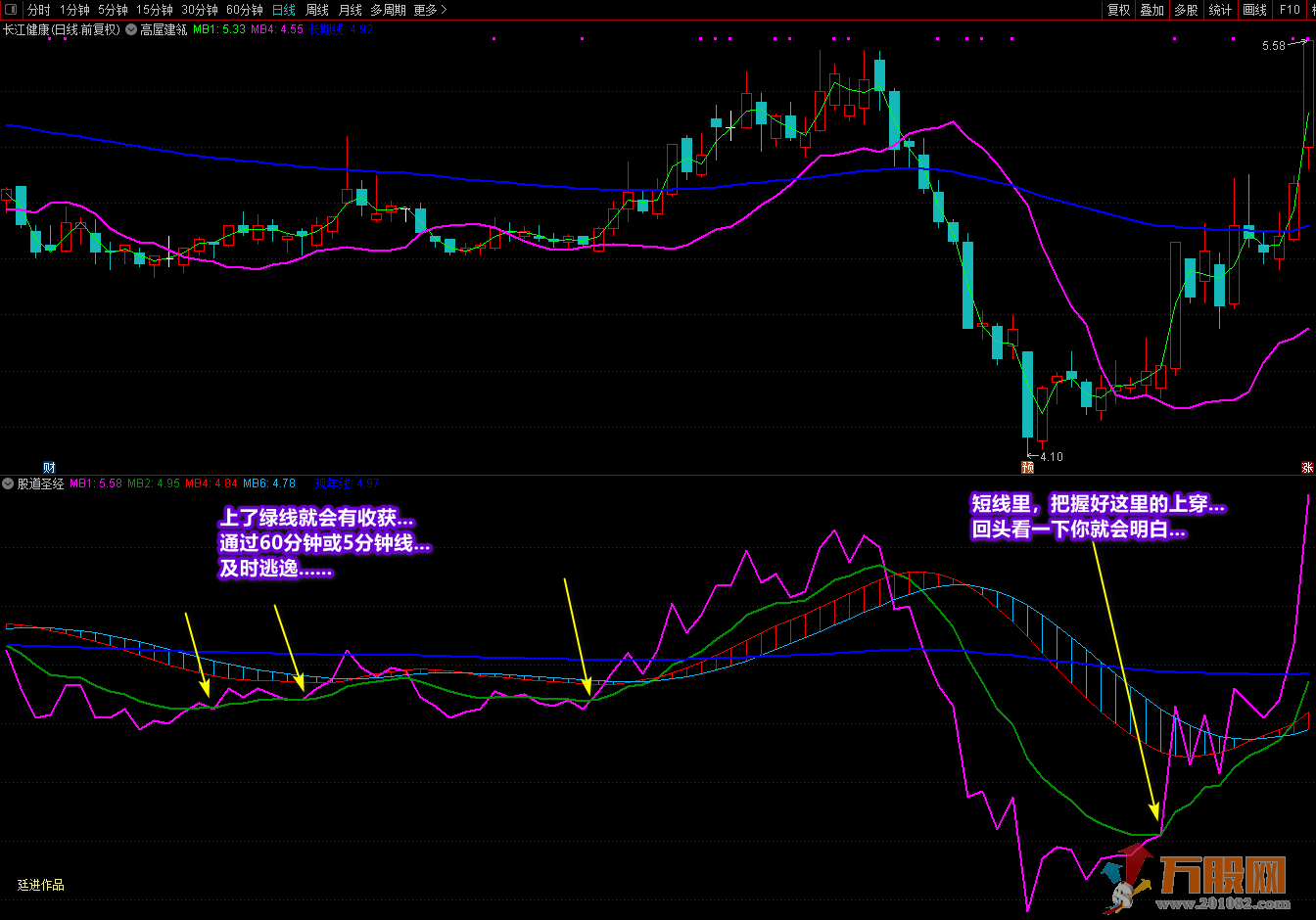1316x920 pixels.
Task: Click the 现年线 4.97 indicator value
Action: pos(347,483)
